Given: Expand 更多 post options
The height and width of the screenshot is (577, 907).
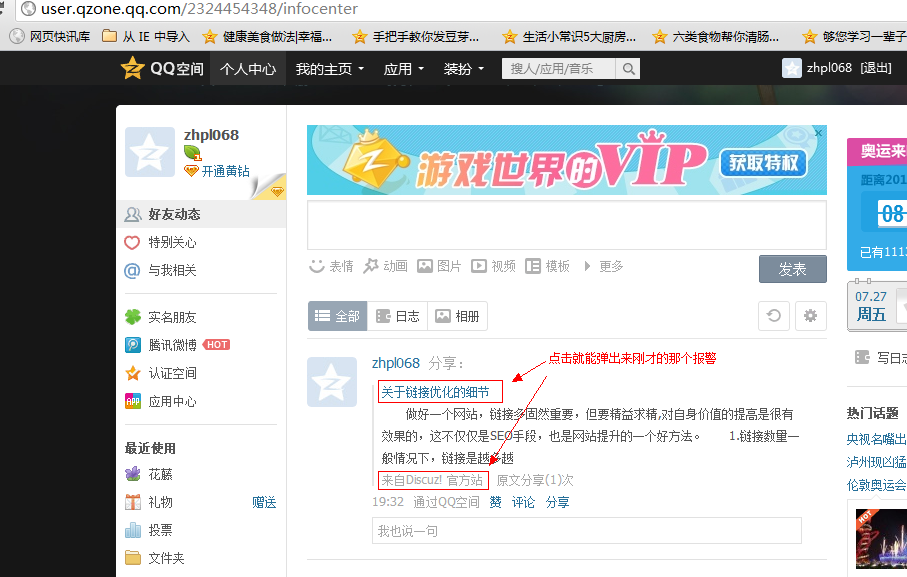Looking at the screenshot, I should point(603,266).
